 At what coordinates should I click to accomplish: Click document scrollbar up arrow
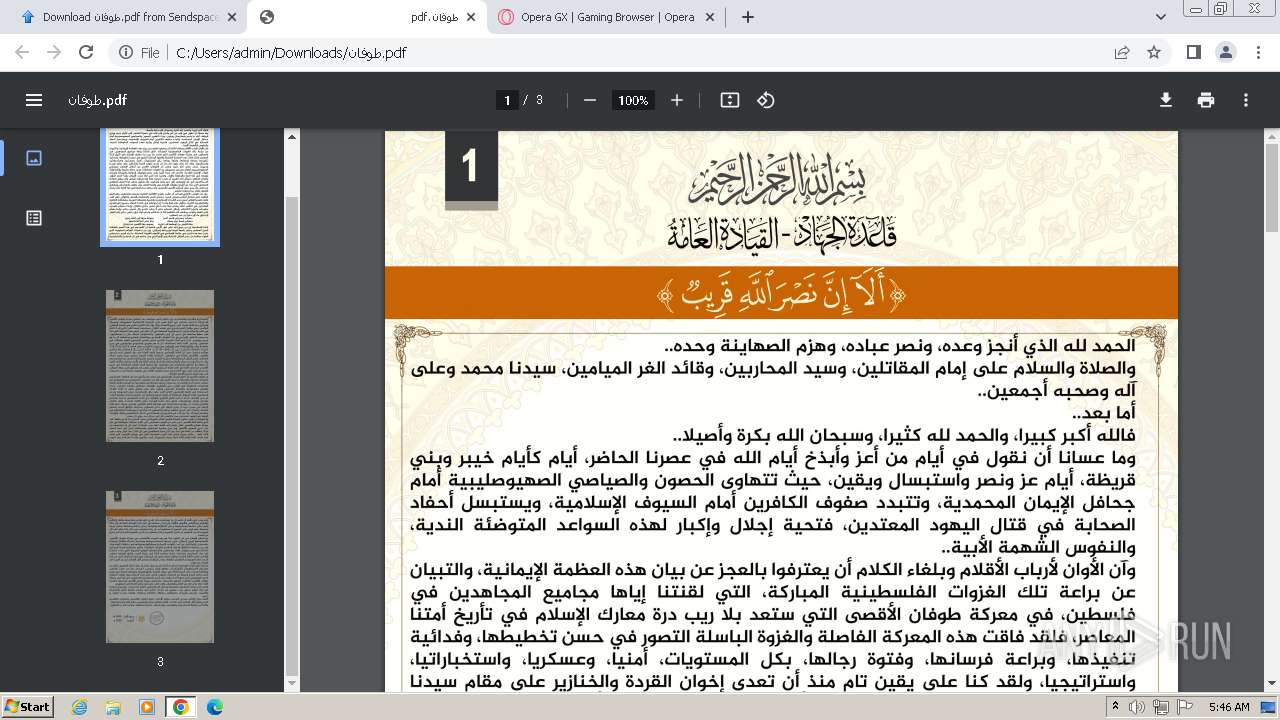[x=1271, y=137]
